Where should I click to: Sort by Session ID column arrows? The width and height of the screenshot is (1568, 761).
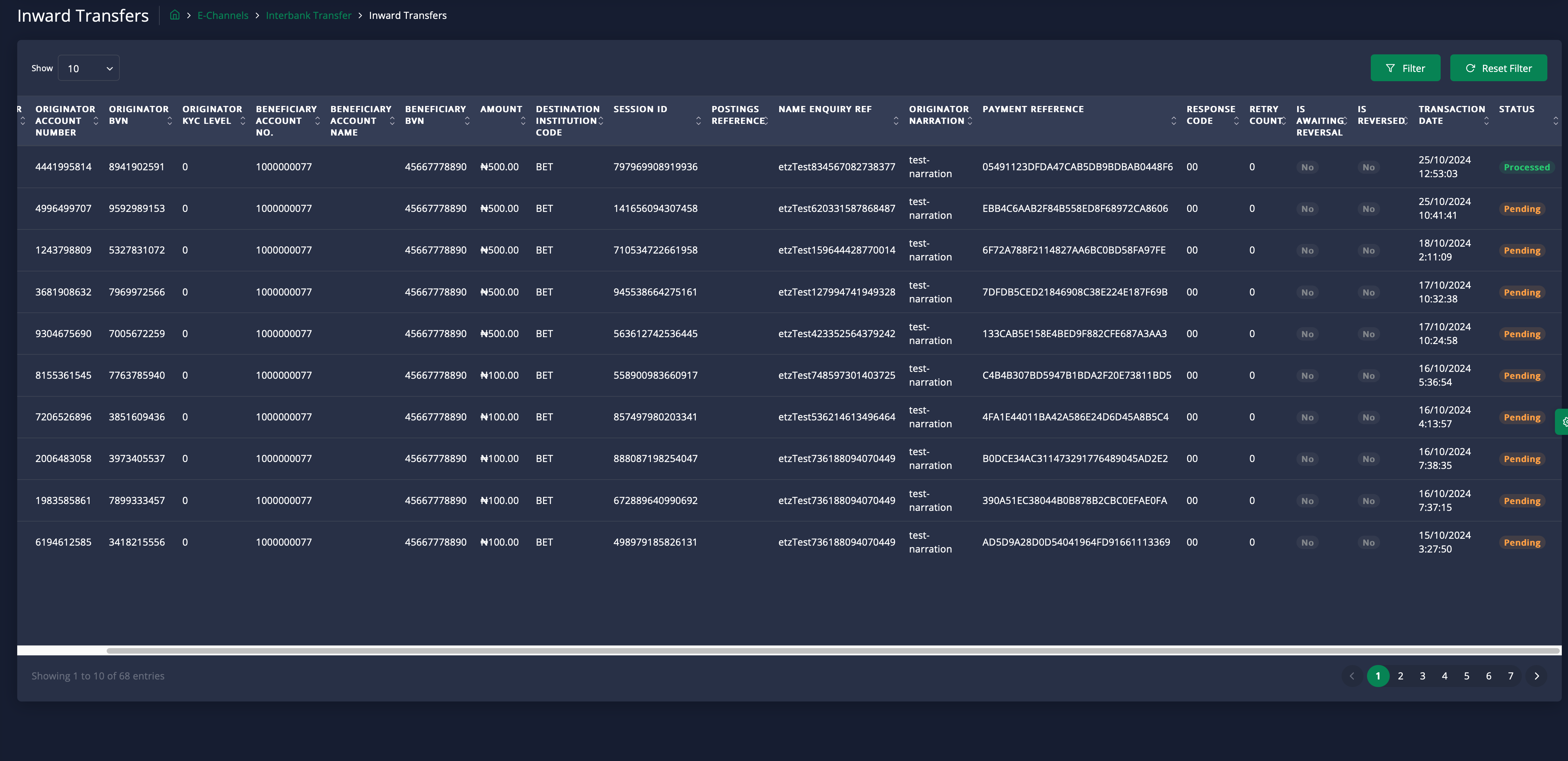point(698,121)
